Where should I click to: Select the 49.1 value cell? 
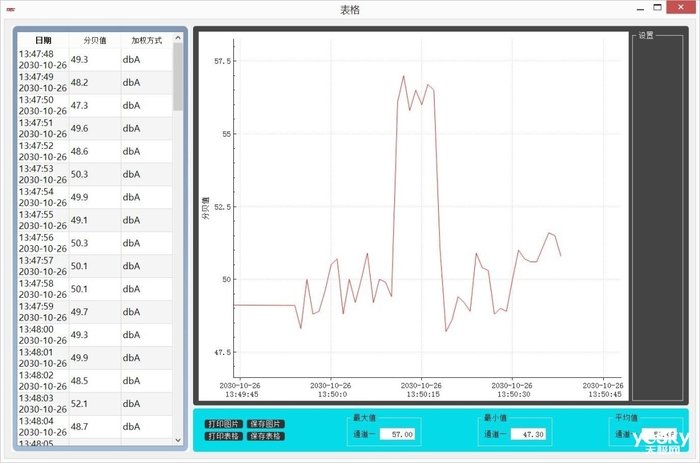[95, 220]
